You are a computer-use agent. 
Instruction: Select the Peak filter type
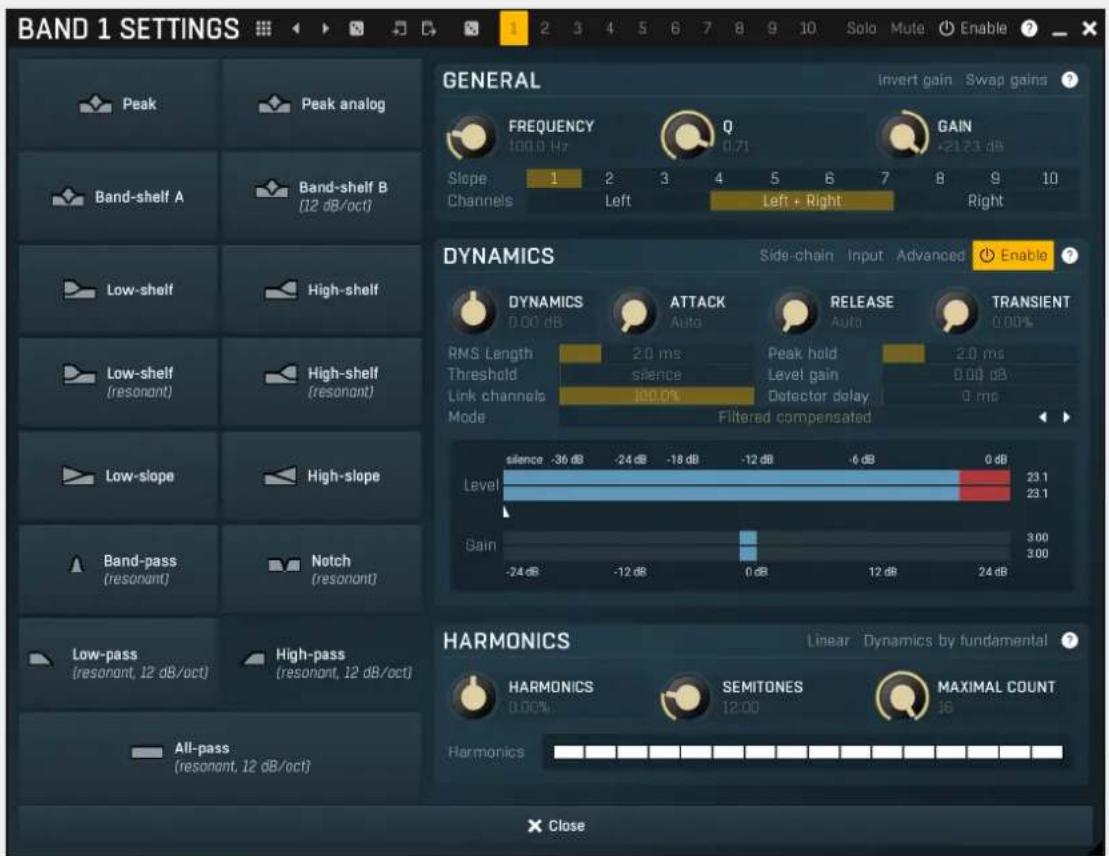coord(118,104)
